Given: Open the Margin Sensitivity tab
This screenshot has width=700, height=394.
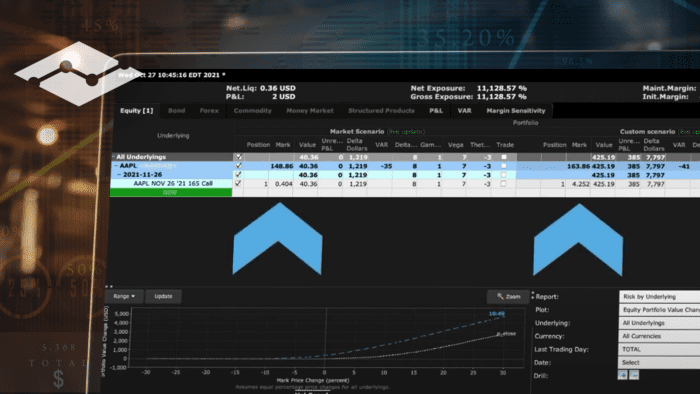Looking at the screenshot, I should (x=516, y=111).
